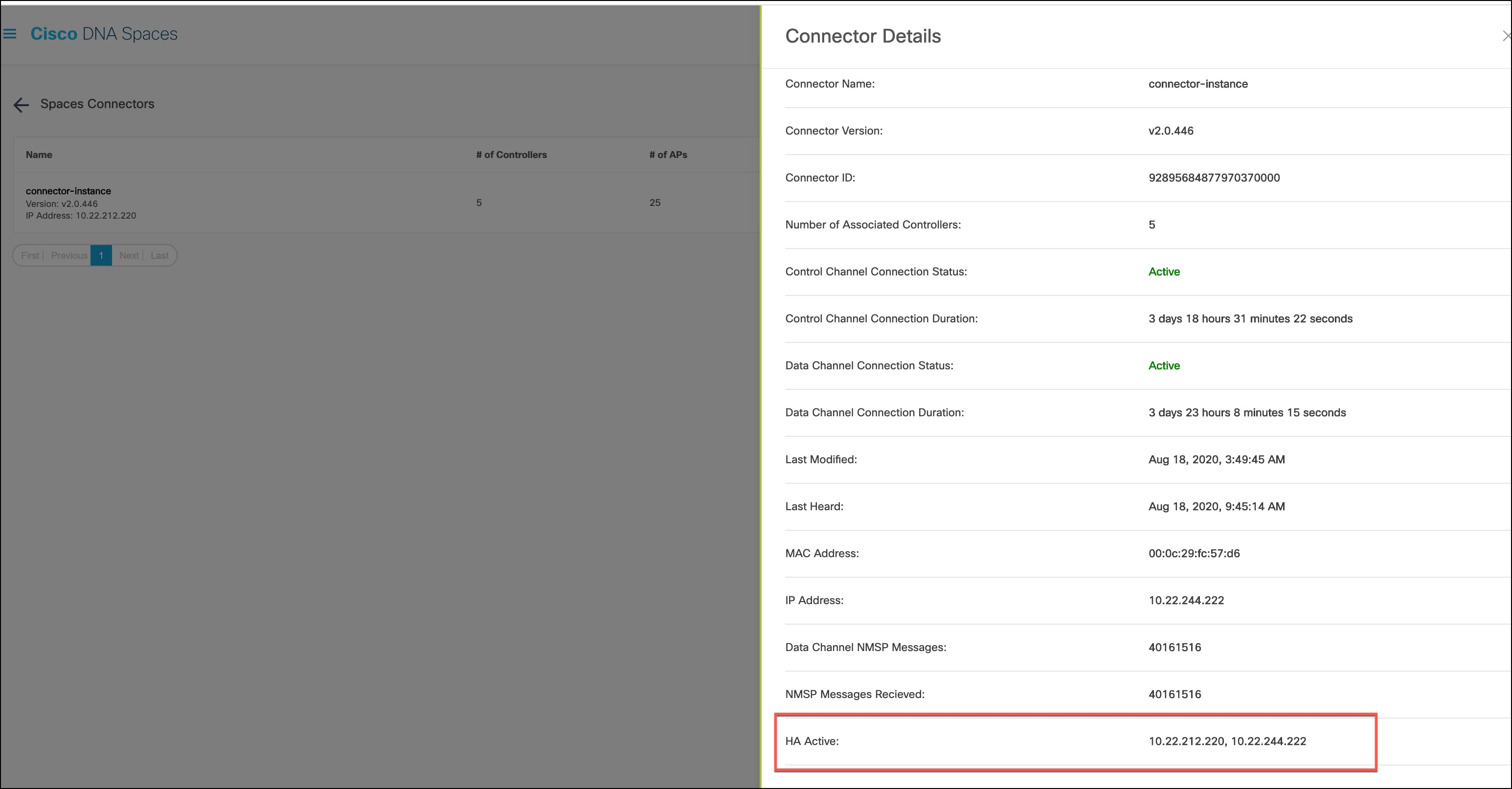
Task: Click Control Channel Connection Status: label
Action: (x=876, y=272)
